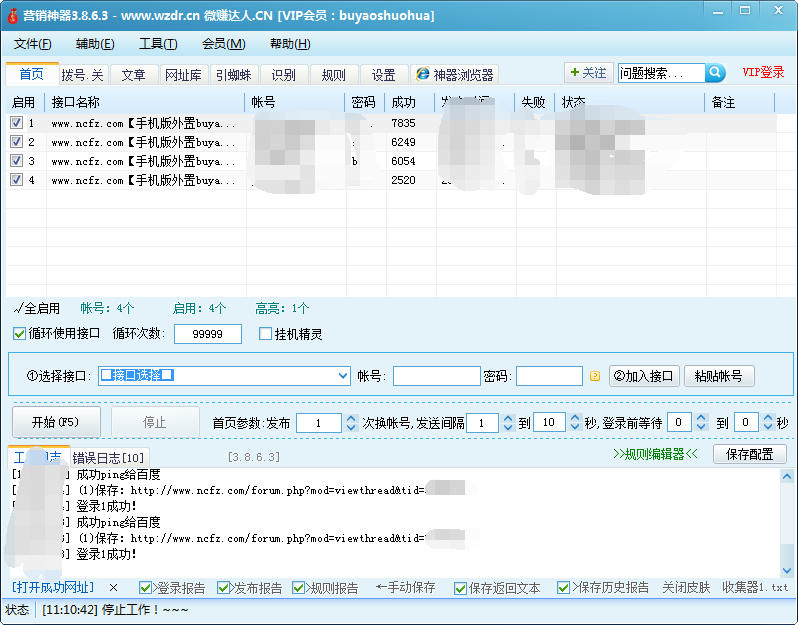
Task: Click the app logo in title bar
Action: click(12, 15)
